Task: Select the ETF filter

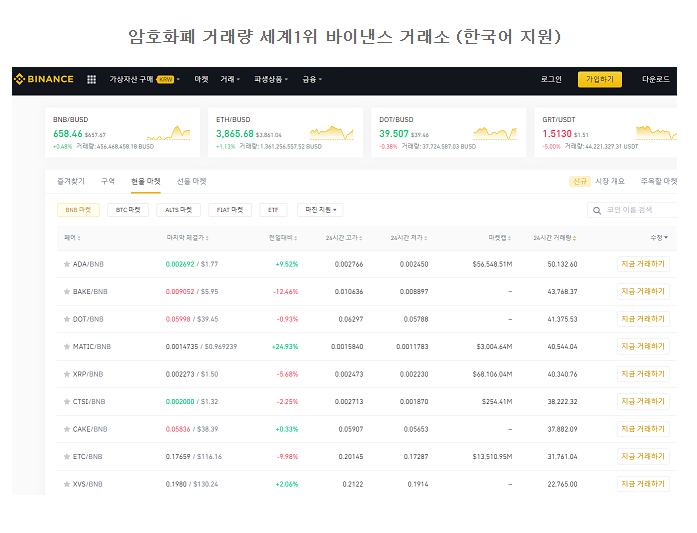Action: tap(273, 210)
